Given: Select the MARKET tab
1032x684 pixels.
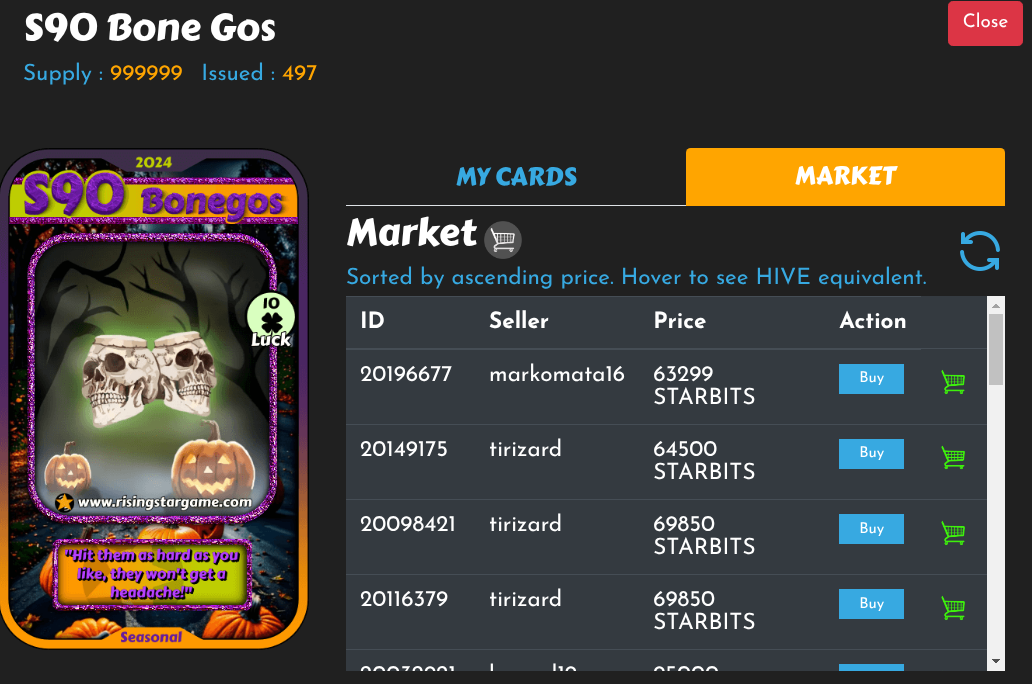Looking at the screenshot, I should [x=845, y=176].
